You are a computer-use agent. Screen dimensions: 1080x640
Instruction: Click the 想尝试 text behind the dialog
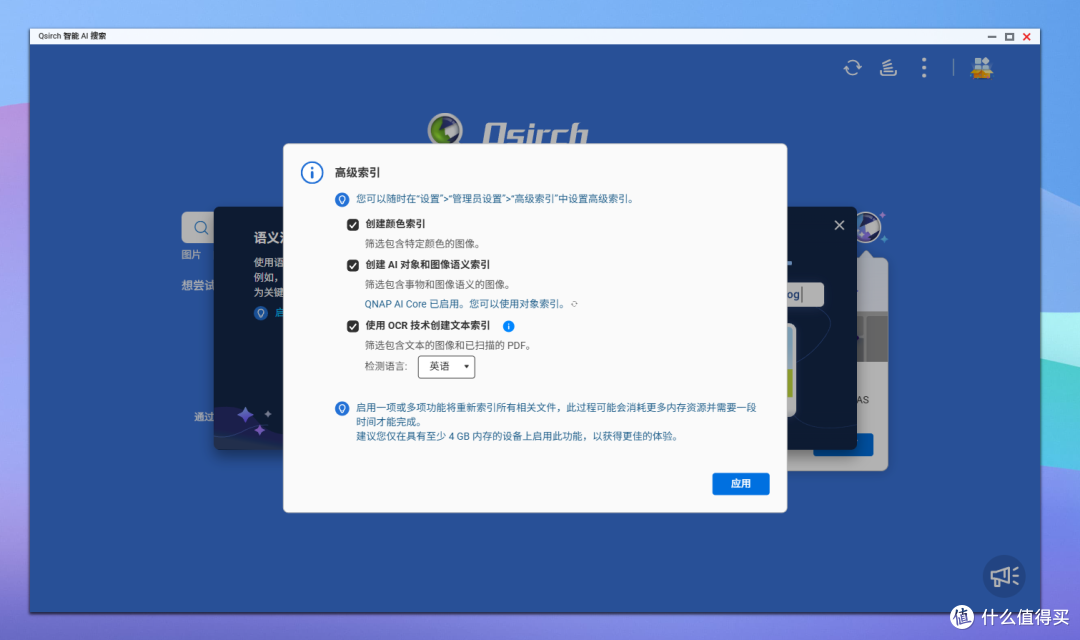197,285
